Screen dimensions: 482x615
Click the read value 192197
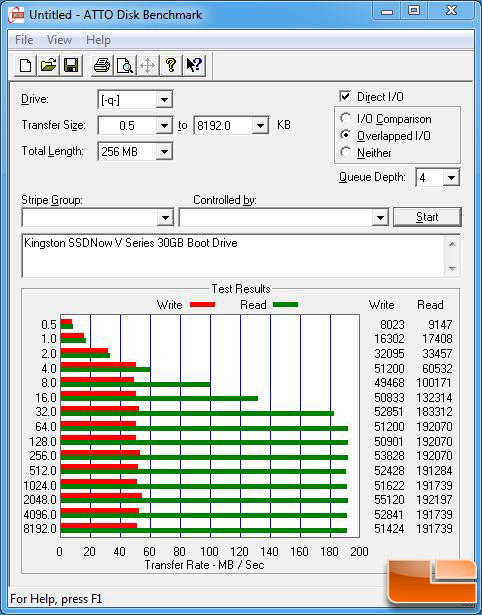click(434, 500)
